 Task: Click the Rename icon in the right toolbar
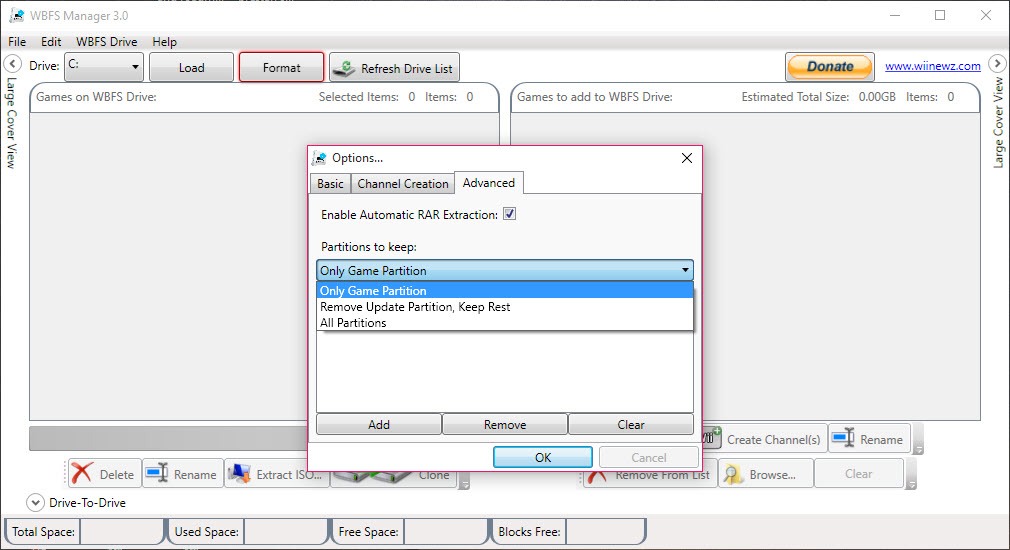click(x=843, y=438)
